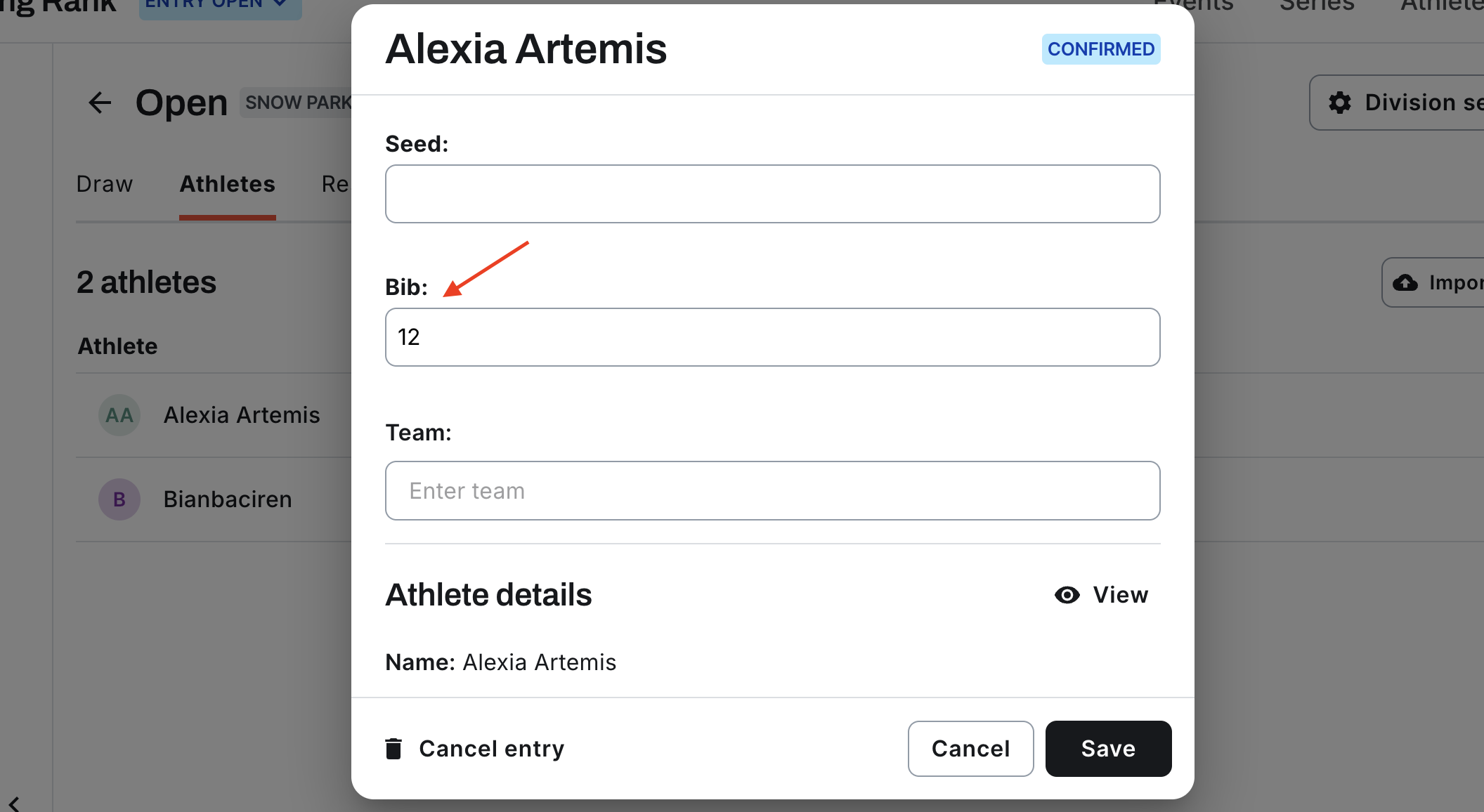Click the back arrow beside Open
This screenshot has width=1484, height=812.
click(x=100, y=103)
